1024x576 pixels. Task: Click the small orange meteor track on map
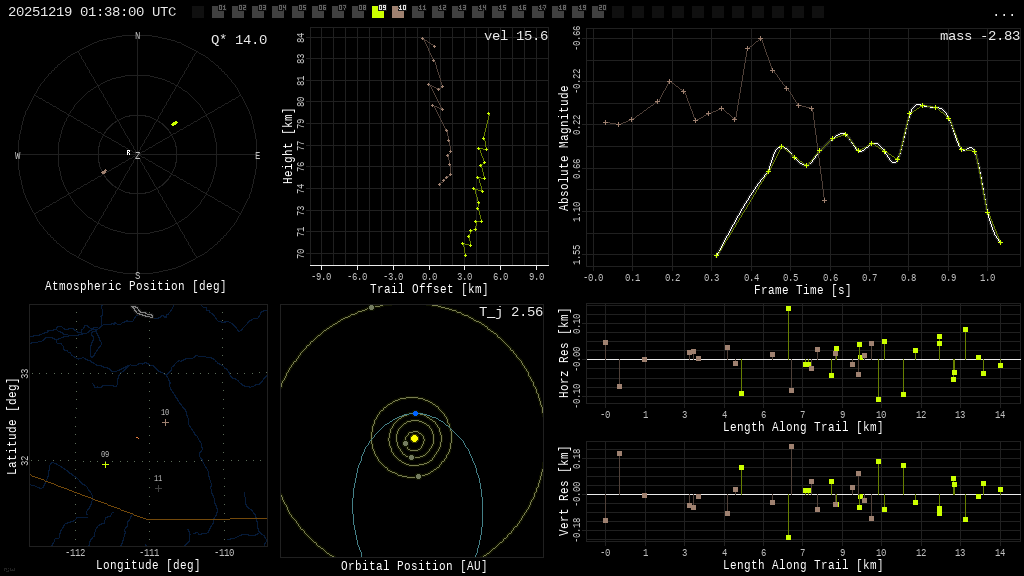[x=138, y=438]
